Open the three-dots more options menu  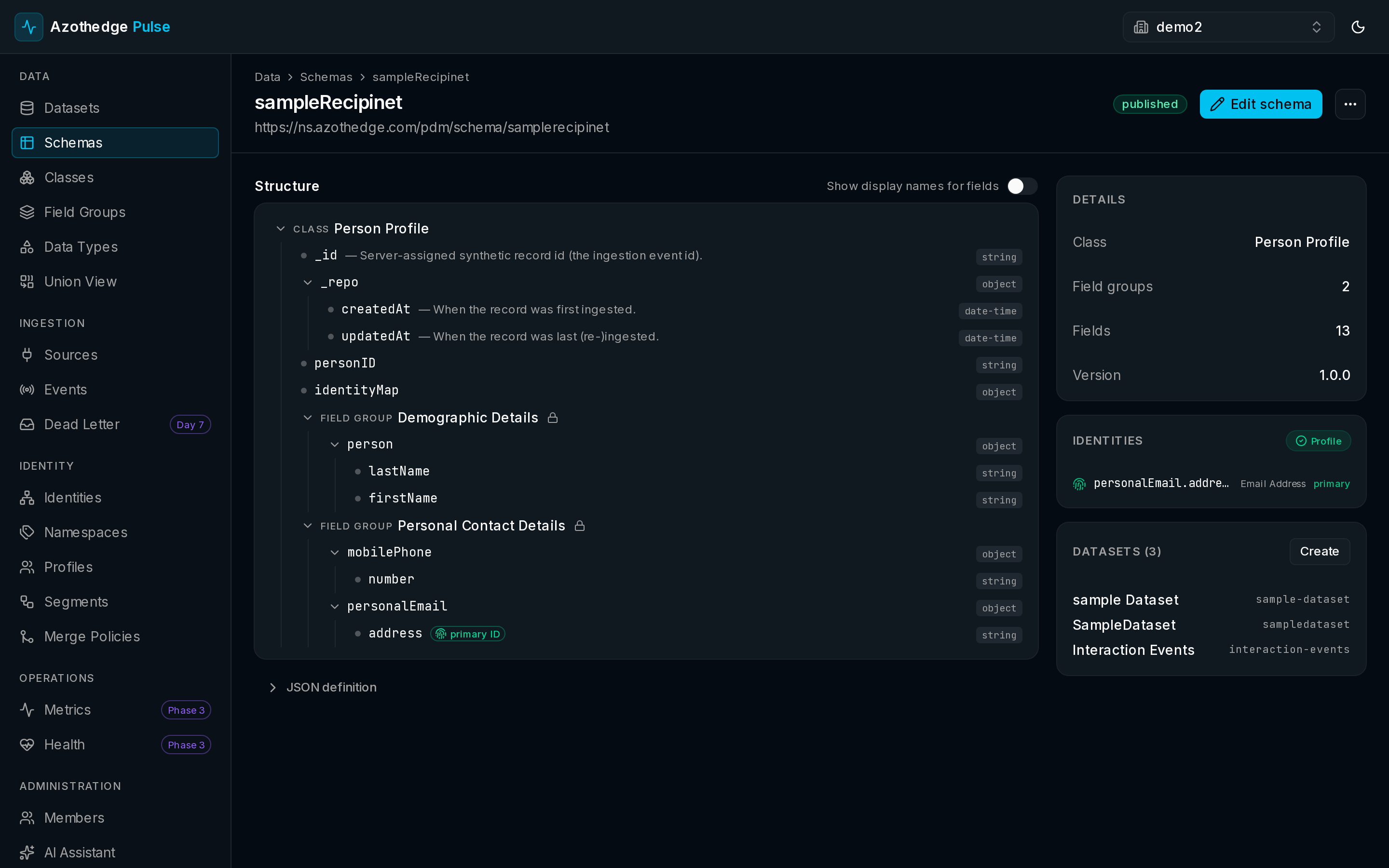1350,104
